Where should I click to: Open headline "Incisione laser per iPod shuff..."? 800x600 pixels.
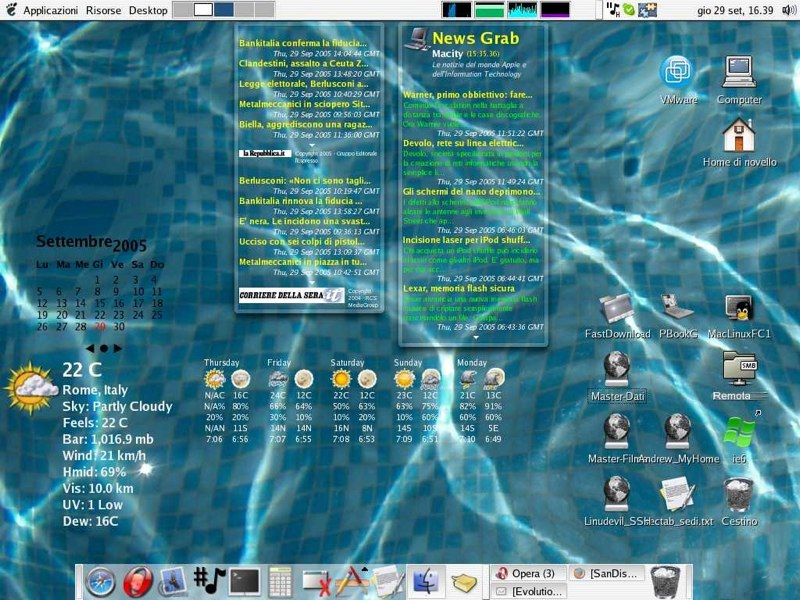(466, 240)
